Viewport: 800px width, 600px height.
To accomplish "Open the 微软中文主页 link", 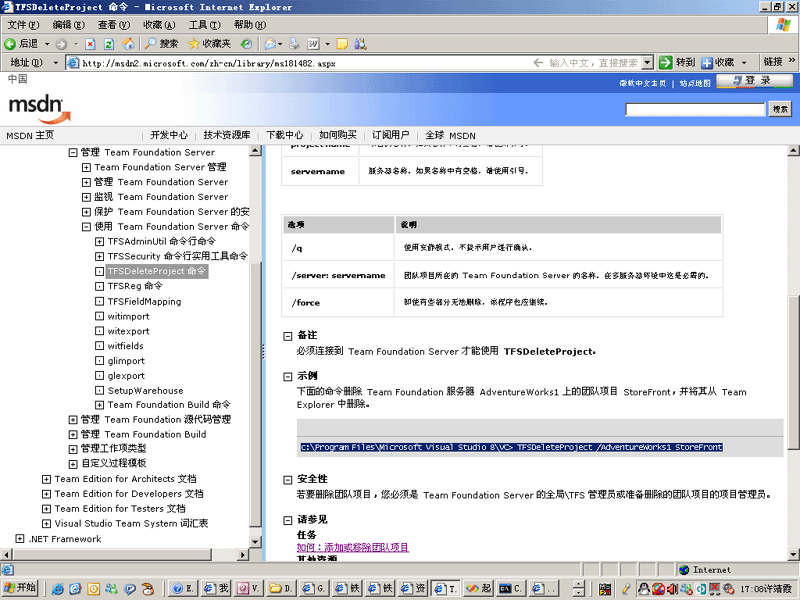I will coord(642,83).
